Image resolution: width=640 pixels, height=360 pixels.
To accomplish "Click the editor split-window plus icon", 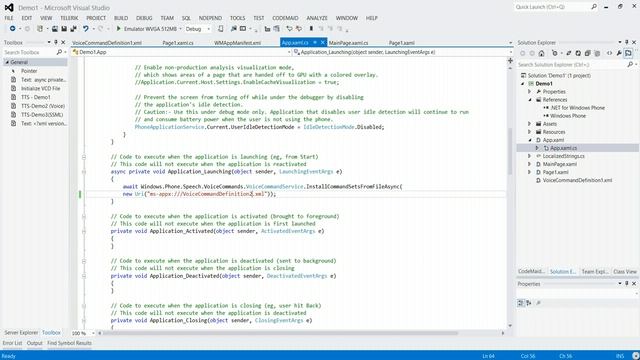I will tap(510, 60).
